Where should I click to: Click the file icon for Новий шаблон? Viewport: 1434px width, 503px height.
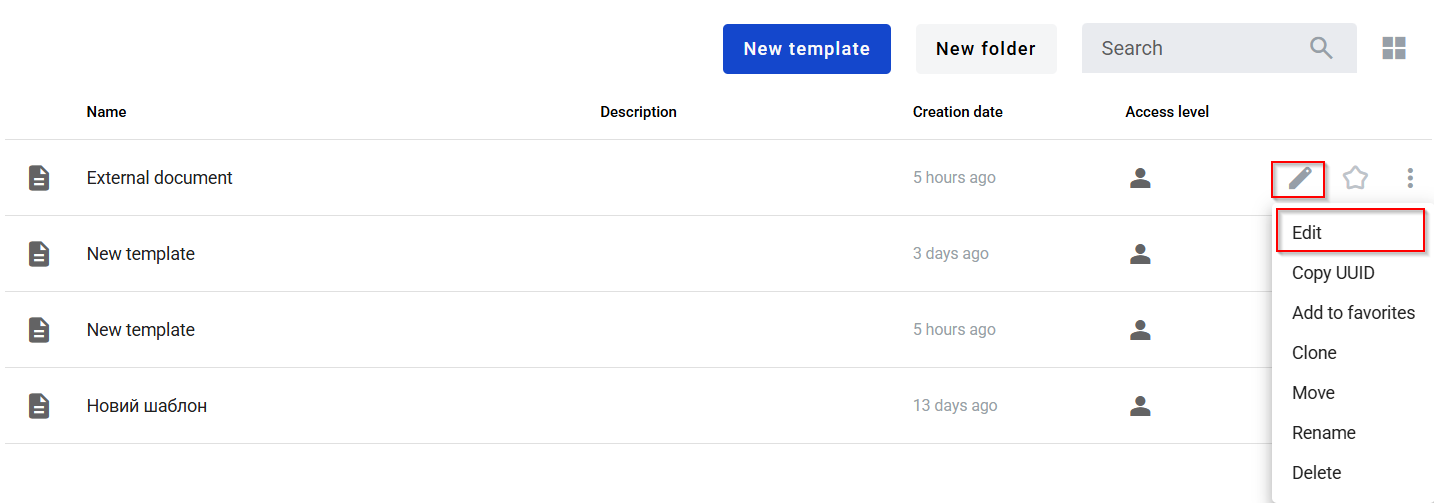click(39, 406)
